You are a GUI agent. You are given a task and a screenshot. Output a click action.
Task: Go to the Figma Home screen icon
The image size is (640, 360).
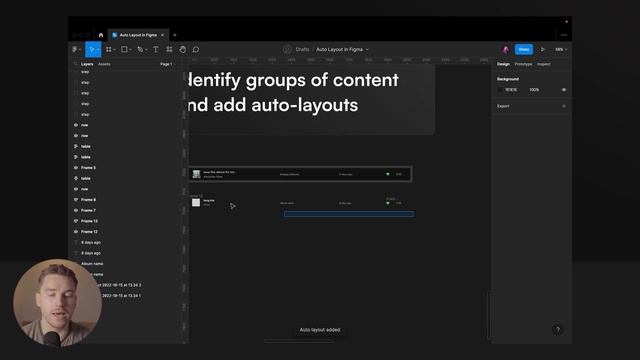coord(101,35)
